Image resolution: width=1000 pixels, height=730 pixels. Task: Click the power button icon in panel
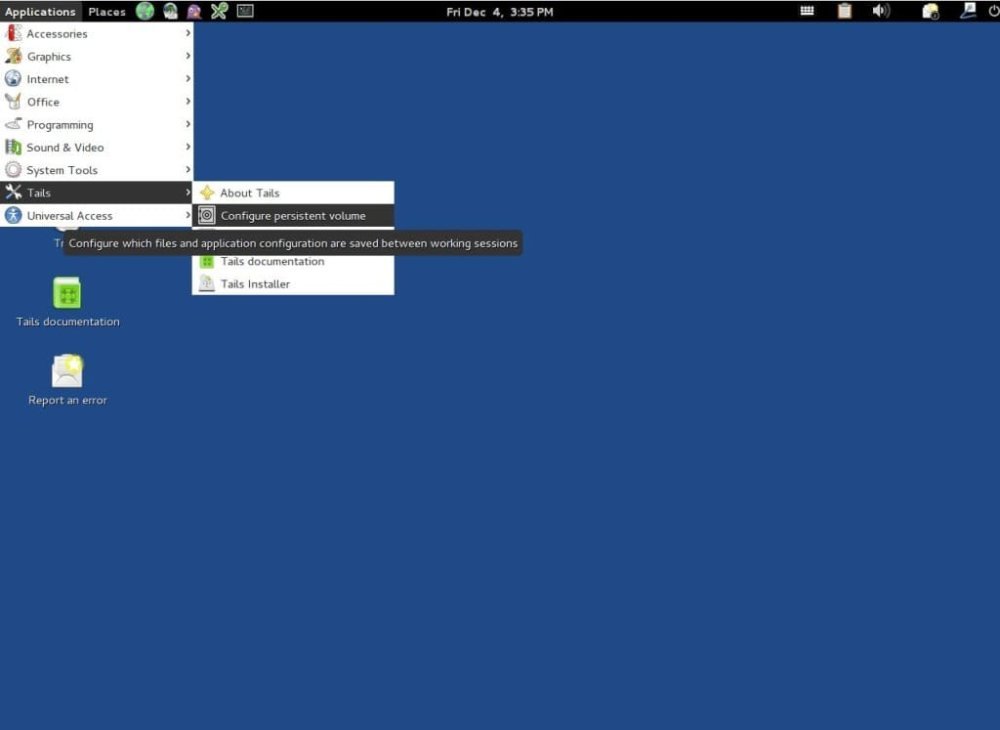(x=993, y=11)
